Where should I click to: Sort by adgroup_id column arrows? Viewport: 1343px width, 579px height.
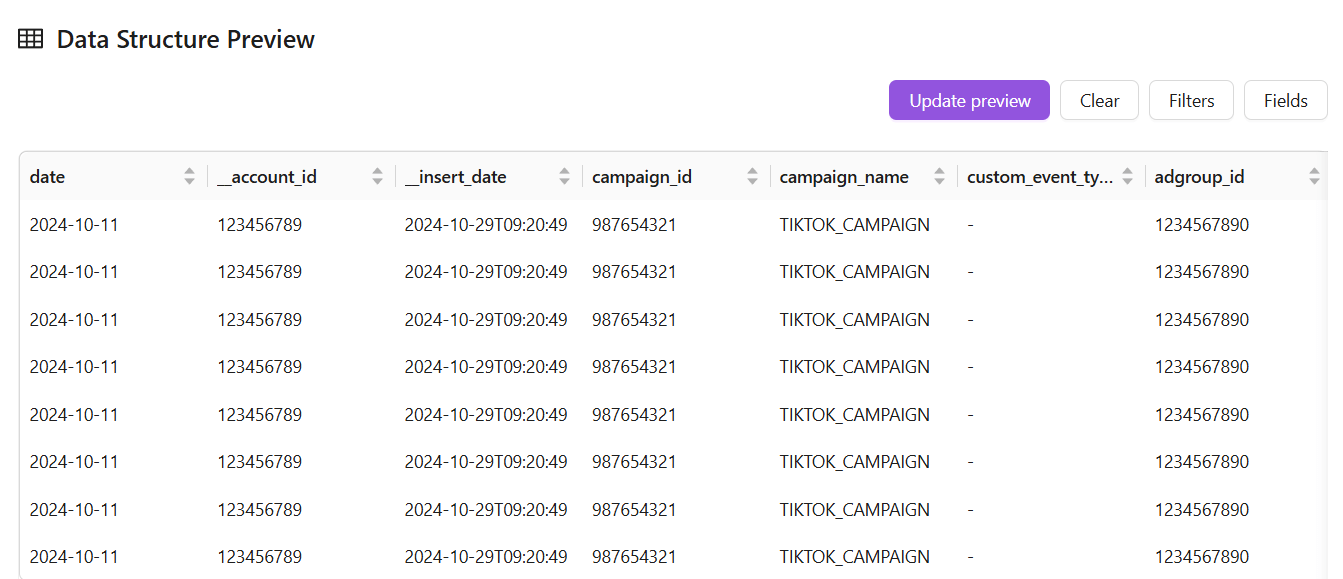coord(1314,177)
